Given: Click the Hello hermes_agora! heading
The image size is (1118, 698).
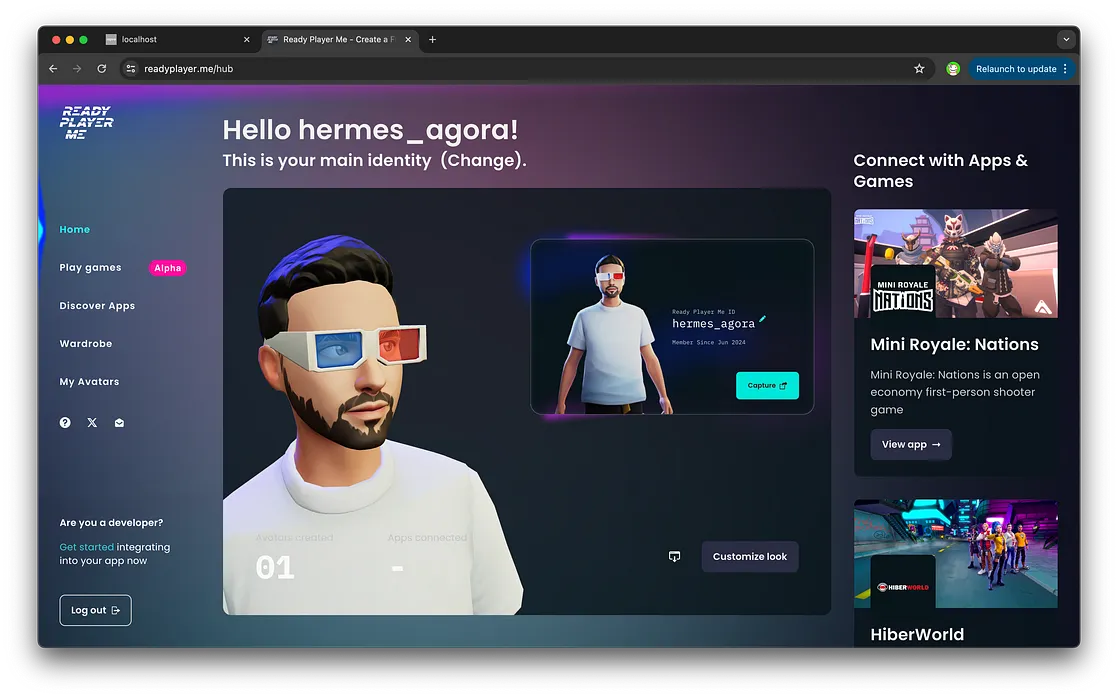Looking at the screenshot, I should tap(370, 130).
